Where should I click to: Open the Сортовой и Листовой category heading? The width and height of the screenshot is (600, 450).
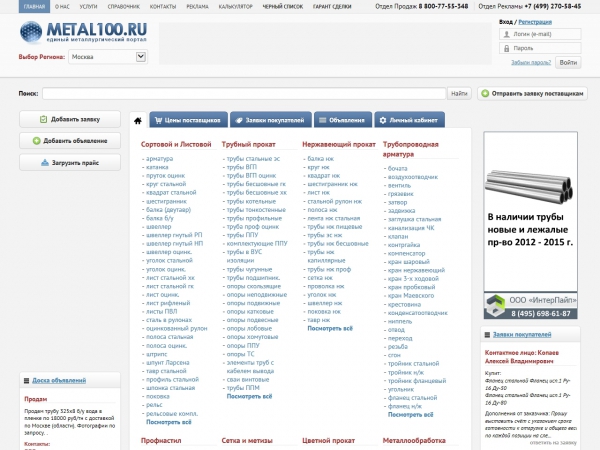coord(176,144)
